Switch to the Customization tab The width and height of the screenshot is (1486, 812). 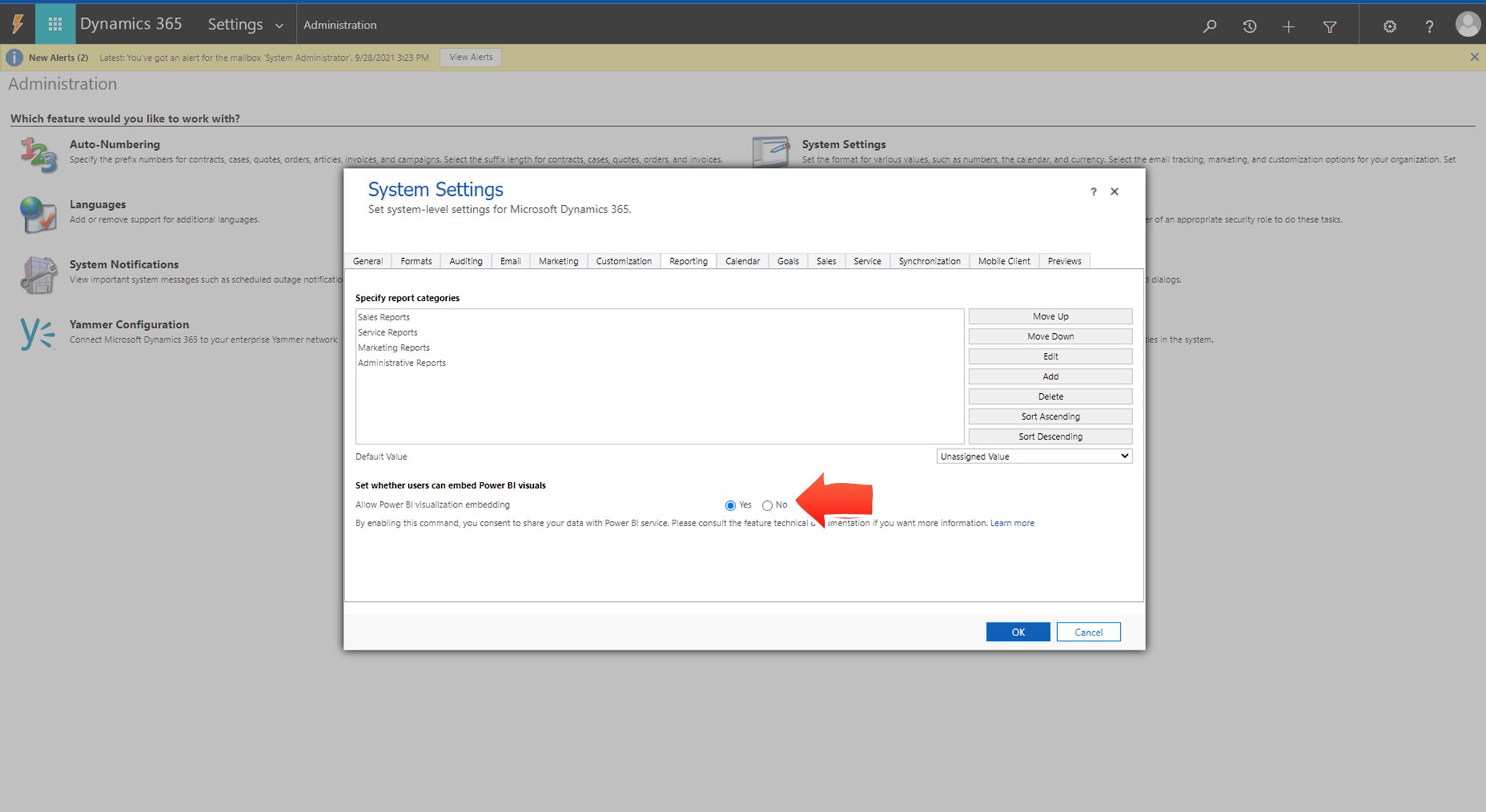(x=624, y=261)
